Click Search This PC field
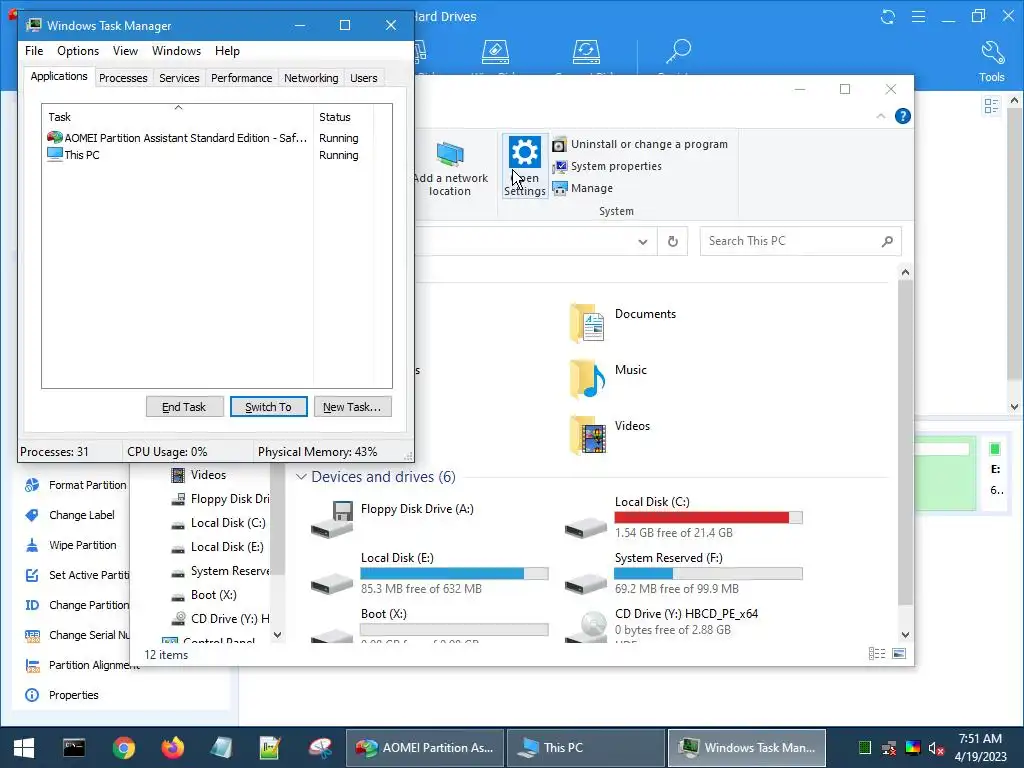 801,241
